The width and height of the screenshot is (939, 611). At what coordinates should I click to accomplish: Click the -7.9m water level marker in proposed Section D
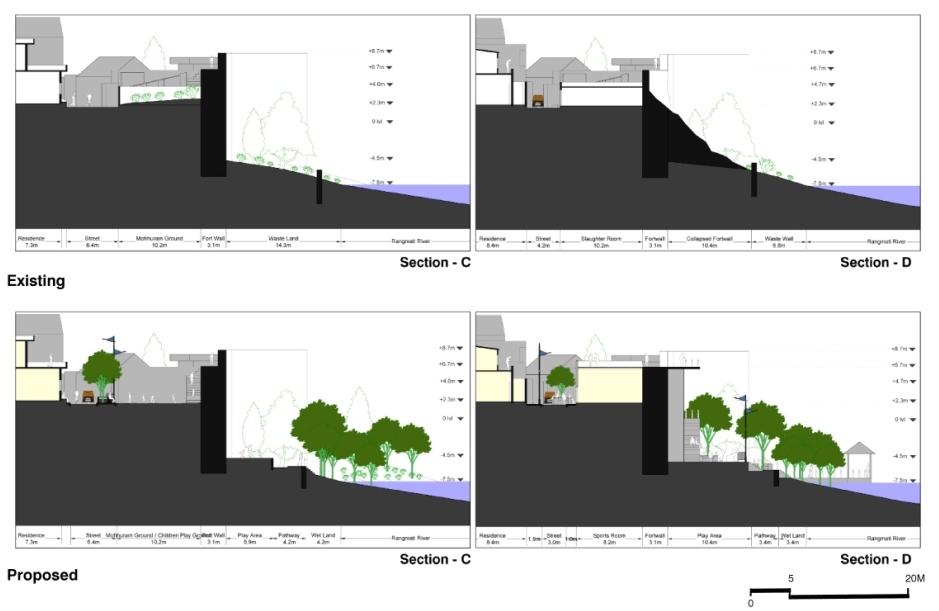point(913,480)
